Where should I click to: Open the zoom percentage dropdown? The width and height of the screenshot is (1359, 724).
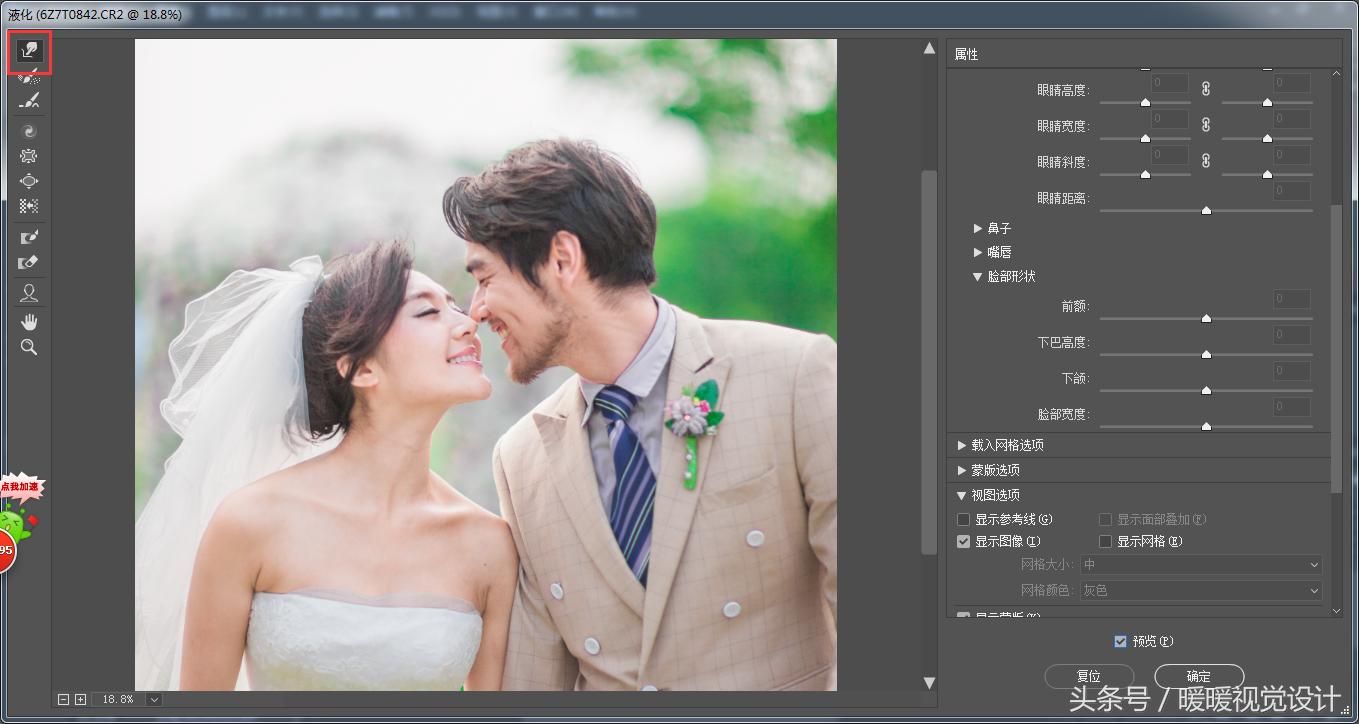point(154,700)
